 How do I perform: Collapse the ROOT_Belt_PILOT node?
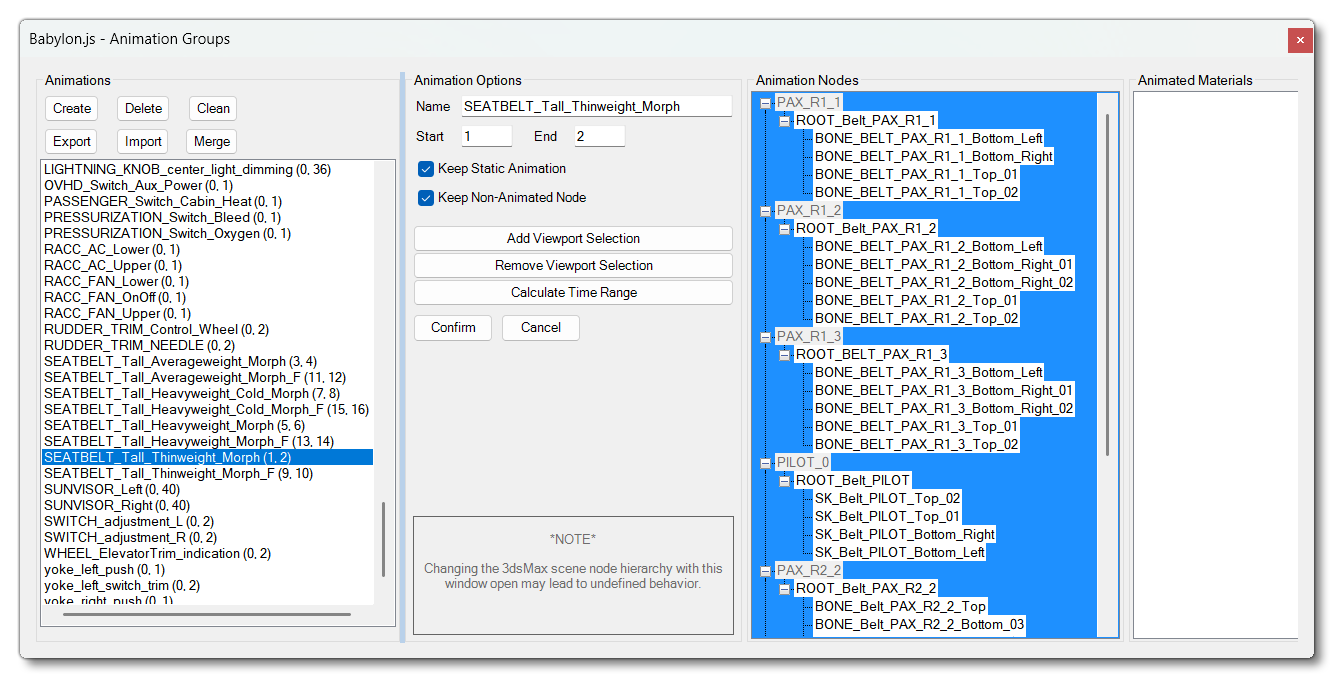click(785, 481)
